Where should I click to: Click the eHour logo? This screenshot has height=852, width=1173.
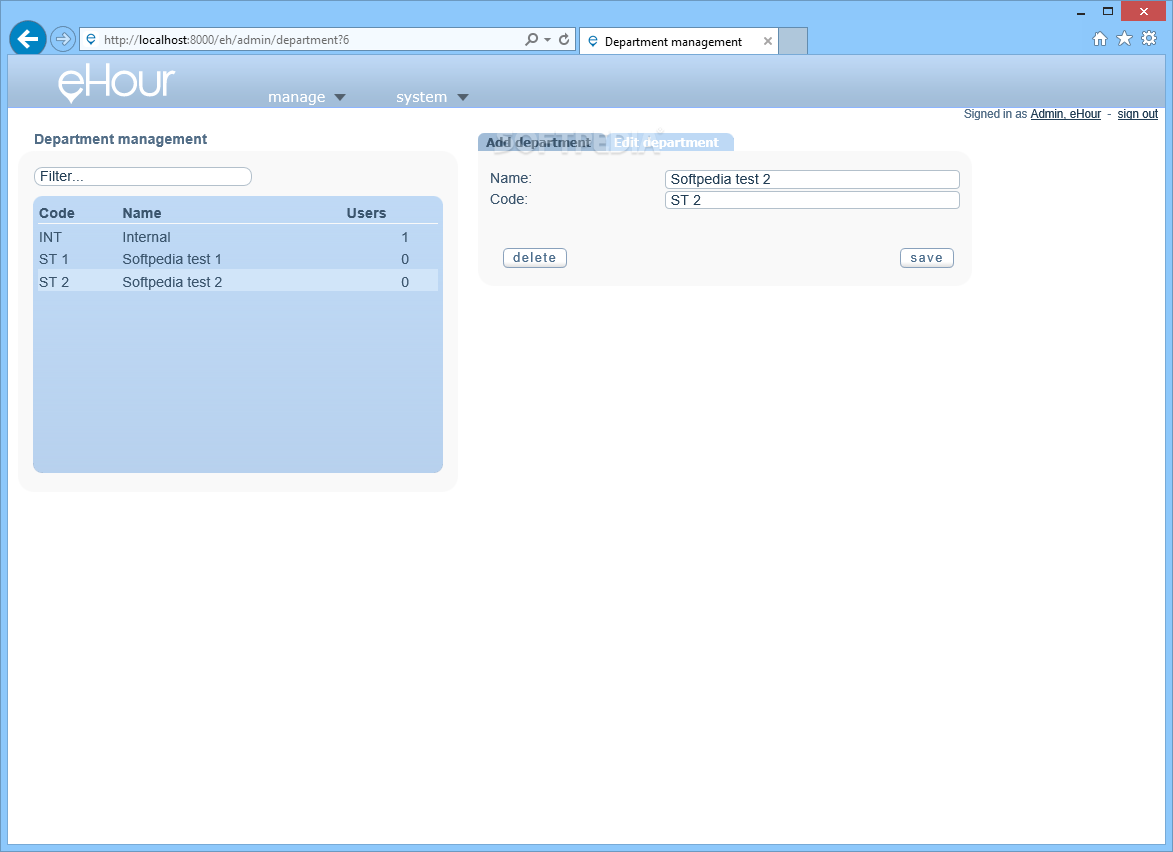click(x=117, y=82)
